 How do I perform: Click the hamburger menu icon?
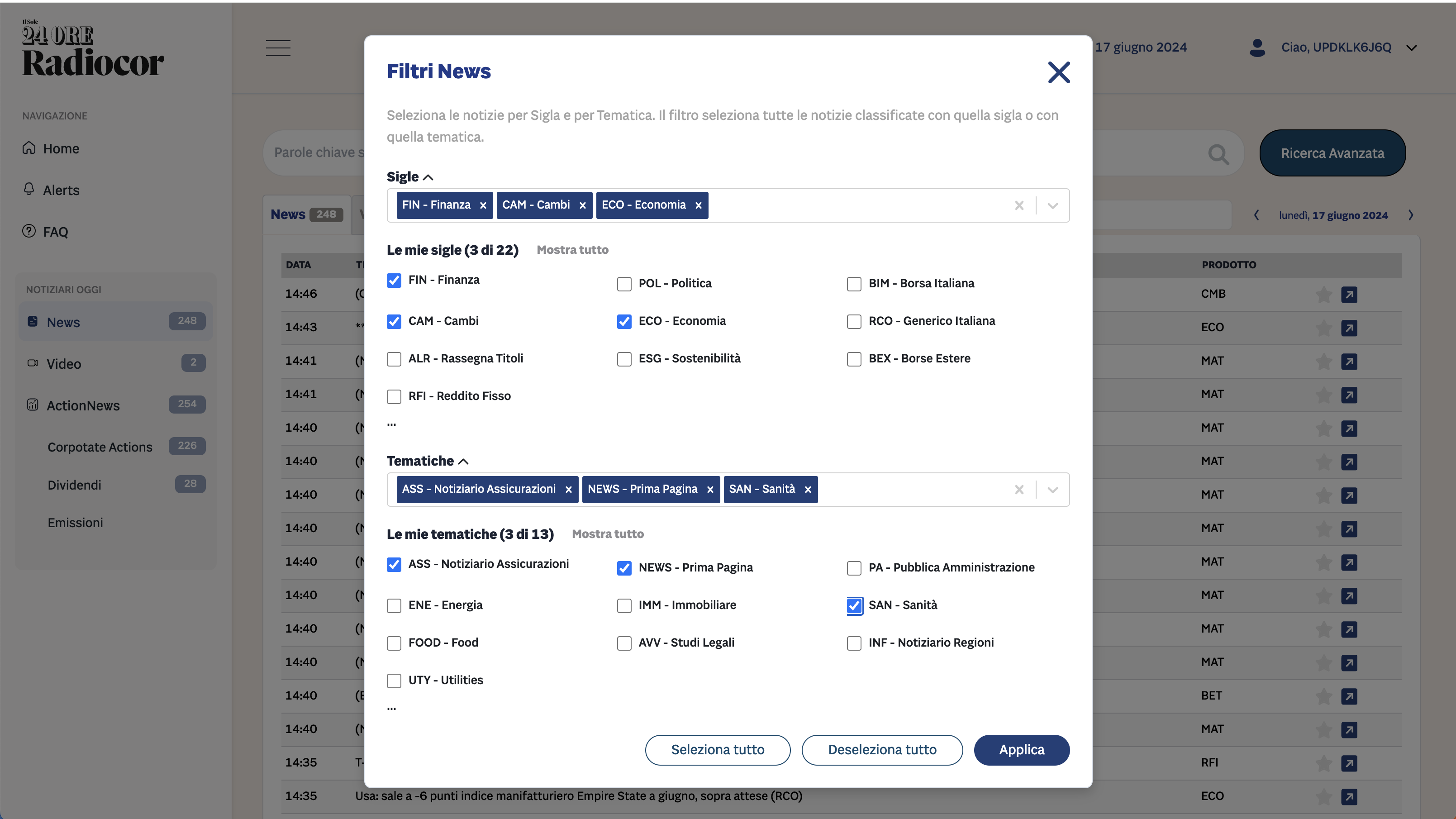278,48
